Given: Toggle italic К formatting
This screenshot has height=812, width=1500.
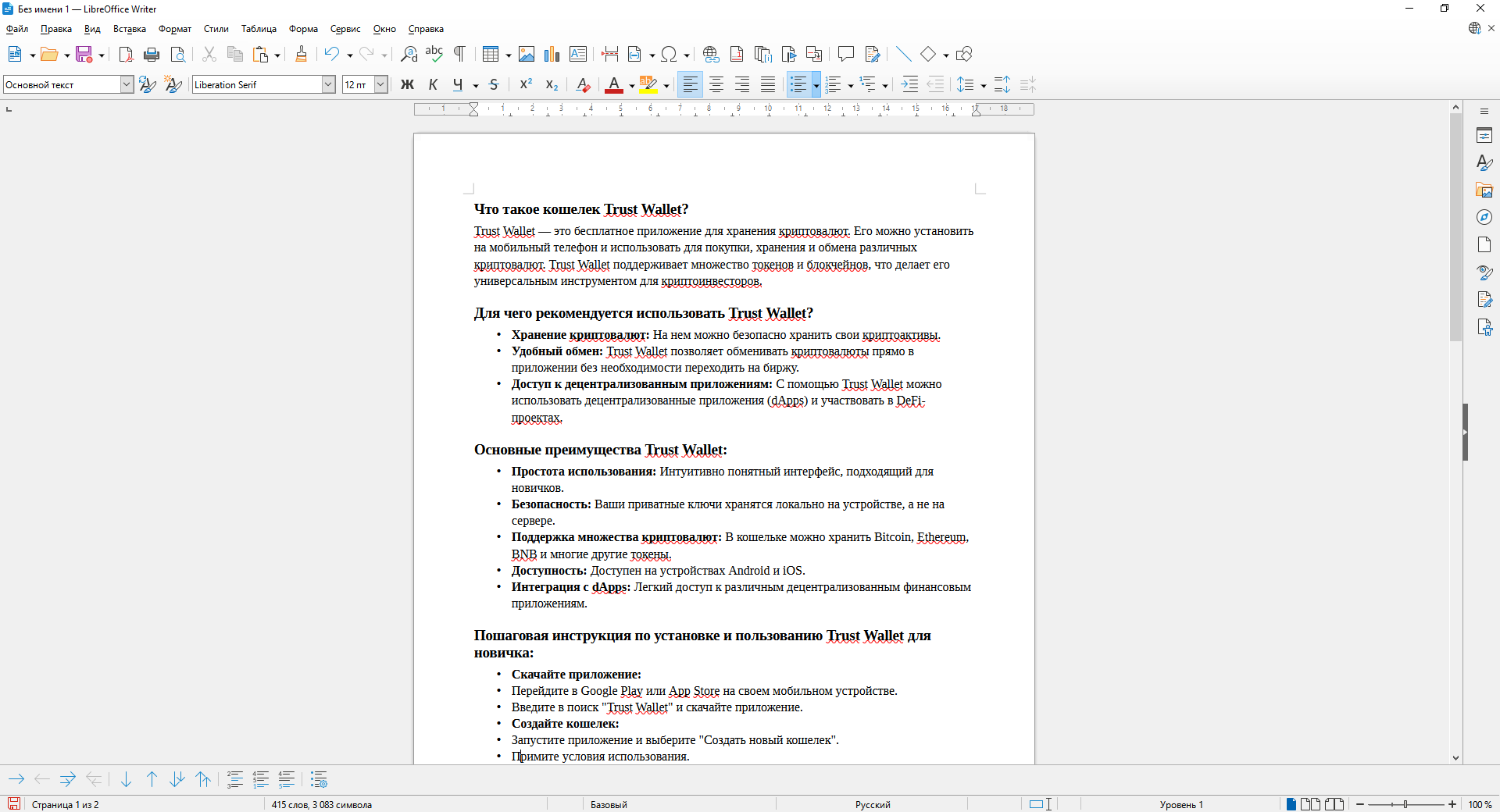Looking at the screenshot, I should pyautogui.click(x=433, y=84).
